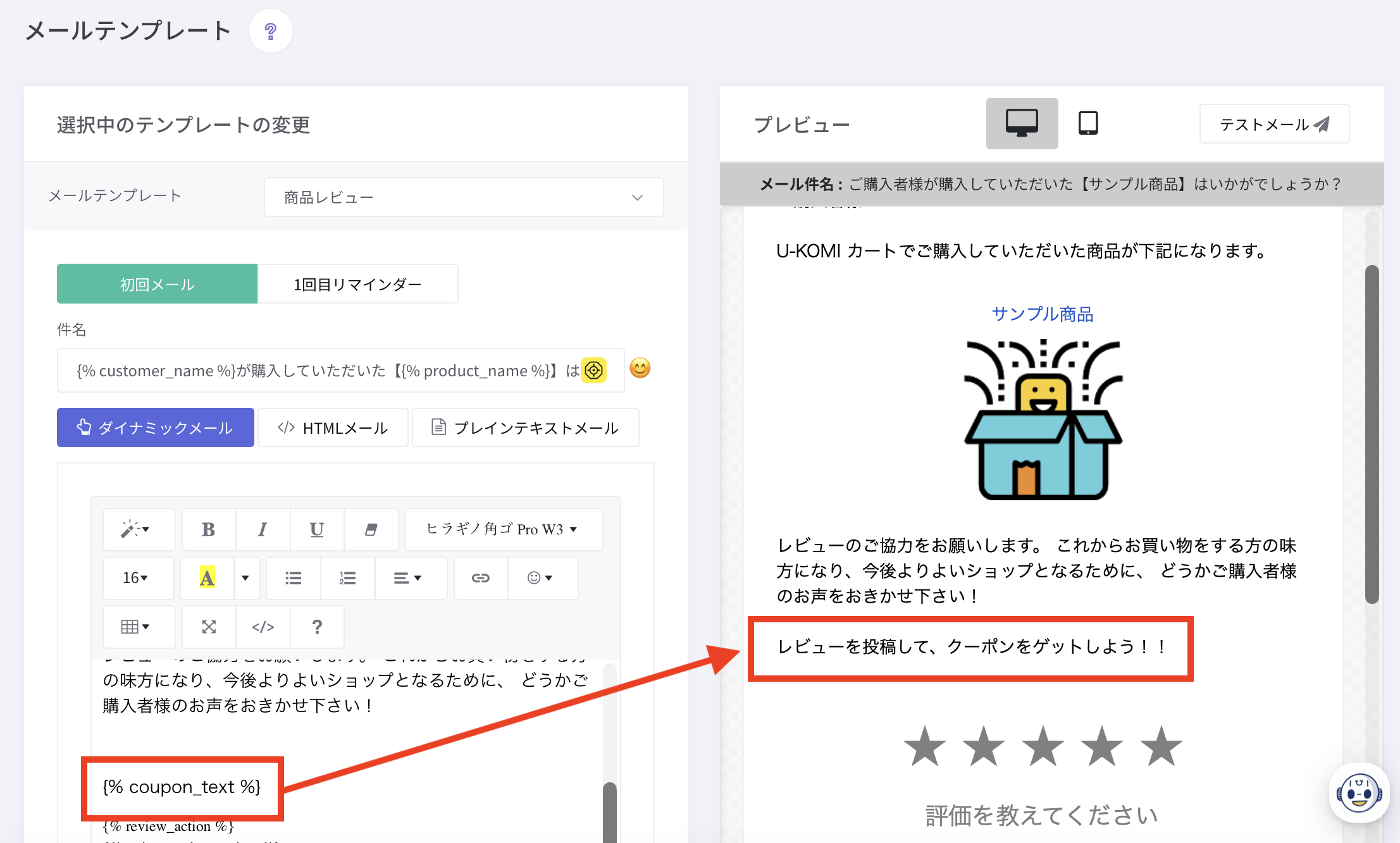Click the yellow highlighted A text color swatch
The image size is (1400, 843).
point(207,578)
